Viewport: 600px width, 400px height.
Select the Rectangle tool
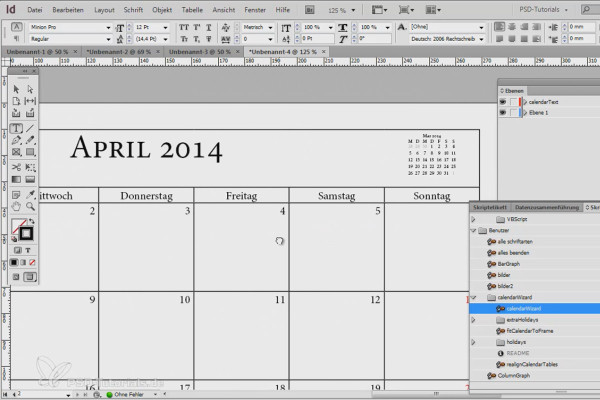[x=30, y=152]
